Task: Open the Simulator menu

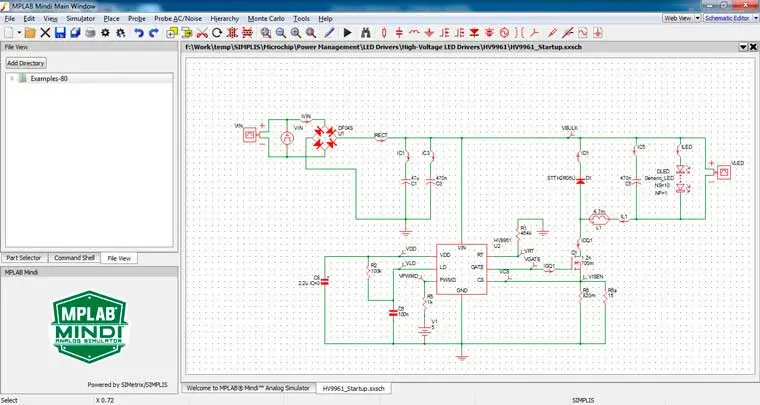Action: click(80, 19)
